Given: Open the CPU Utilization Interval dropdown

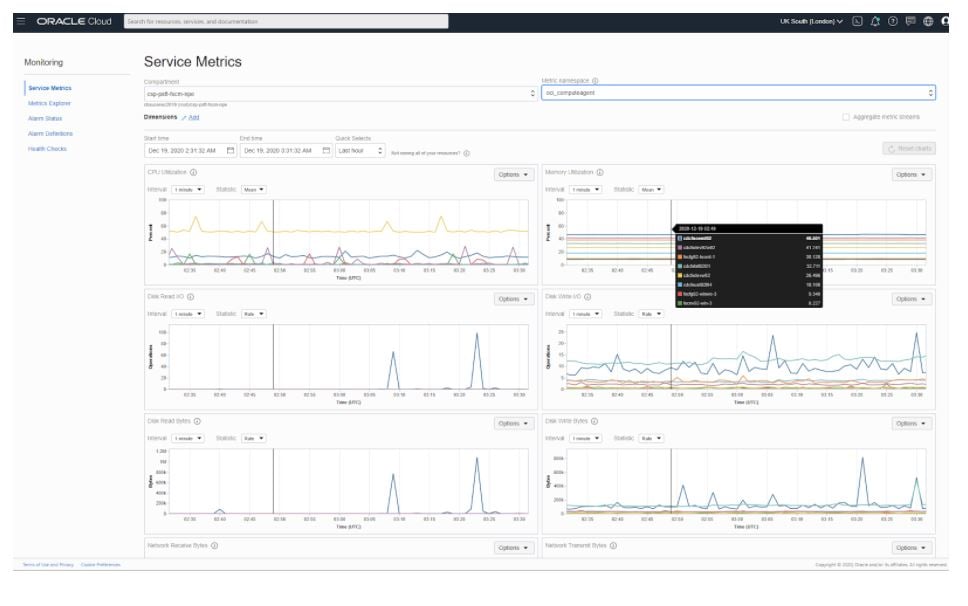Looking at the screenshot, I should [x=188, y=189].
